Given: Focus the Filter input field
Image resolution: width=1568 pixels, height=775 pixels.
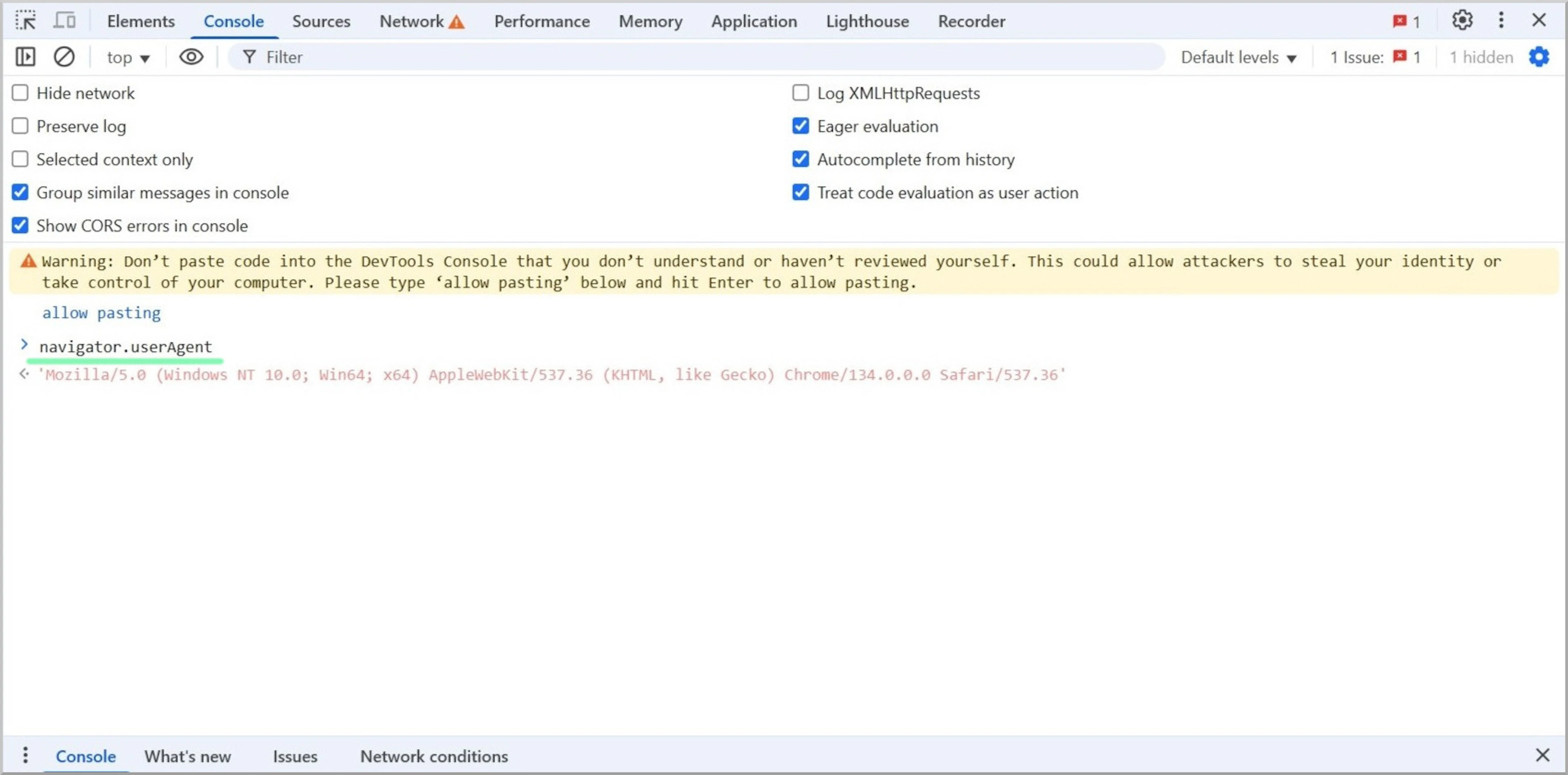Looking at the screenshot, I should pos(696,57).
